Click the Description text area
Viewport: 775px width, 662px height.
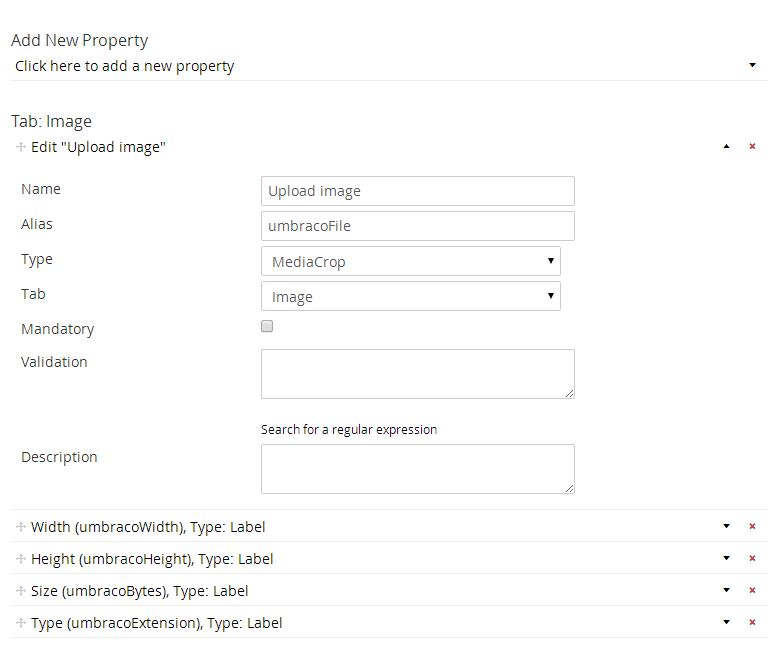pos(417,468)
